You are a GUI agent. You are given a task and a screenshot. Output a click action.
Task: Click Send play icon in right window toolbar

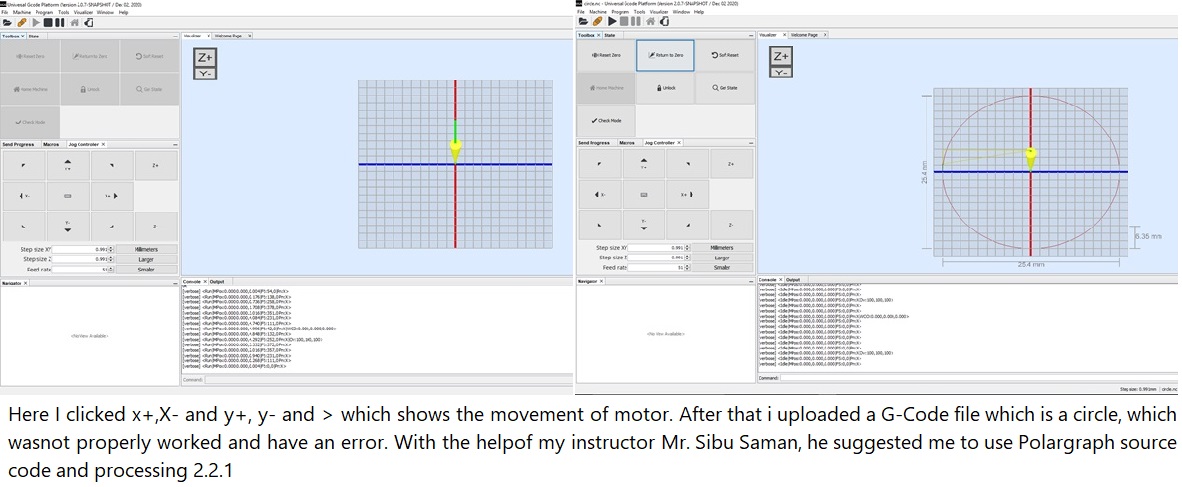pos(611,21)
